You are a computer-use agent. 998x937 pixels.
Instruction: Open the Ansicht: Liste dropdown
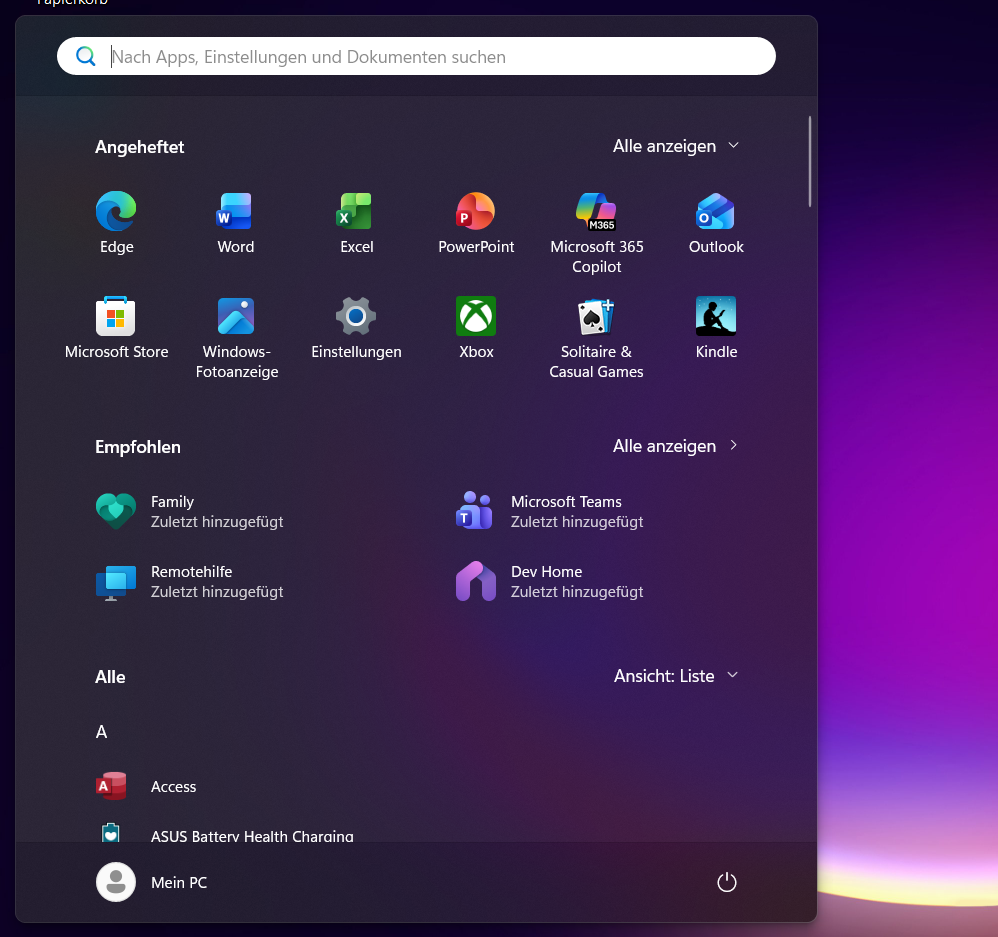675,675
